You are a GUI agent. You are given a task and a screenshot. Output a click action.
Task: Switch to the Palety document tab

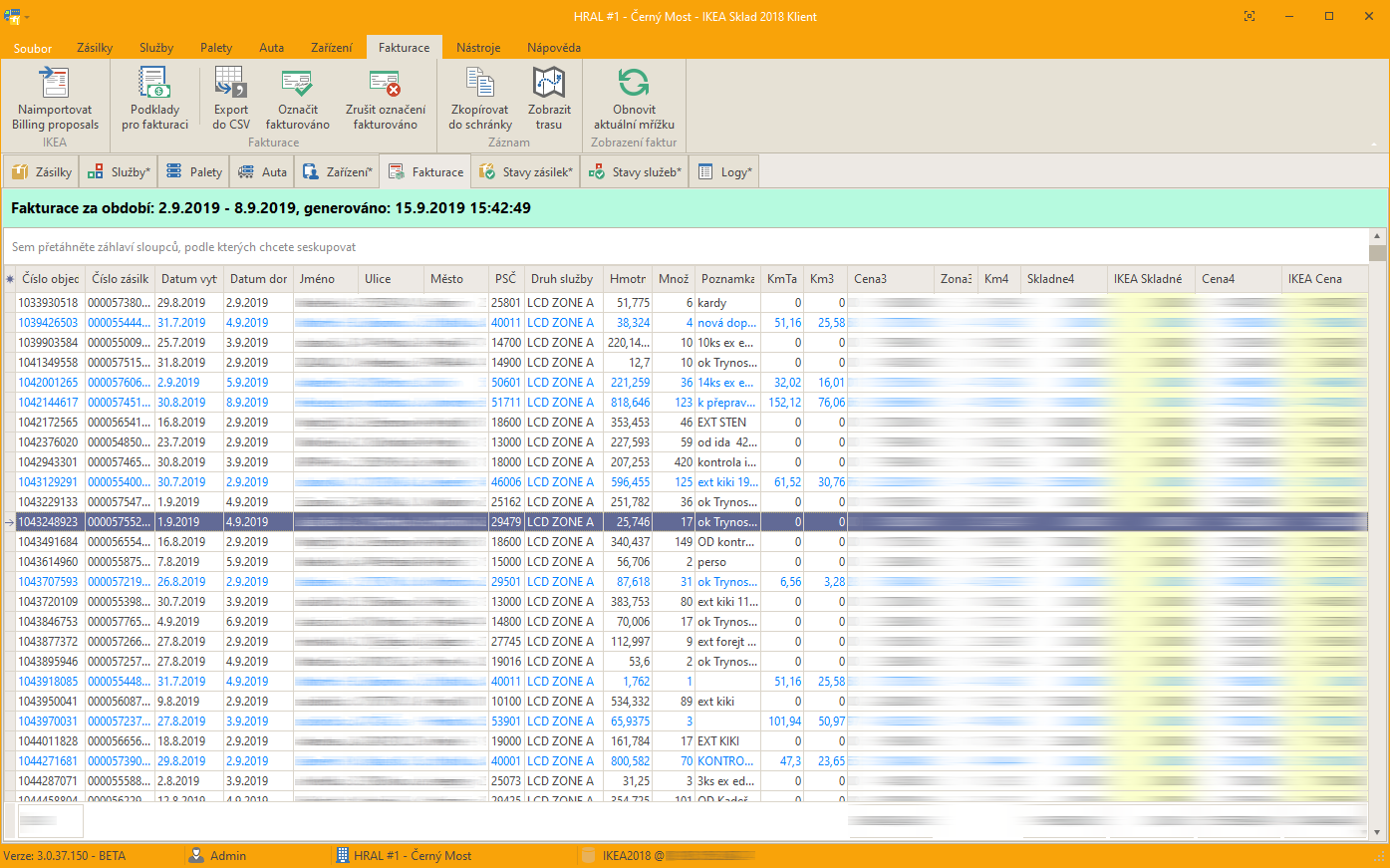tap(194, 172)
